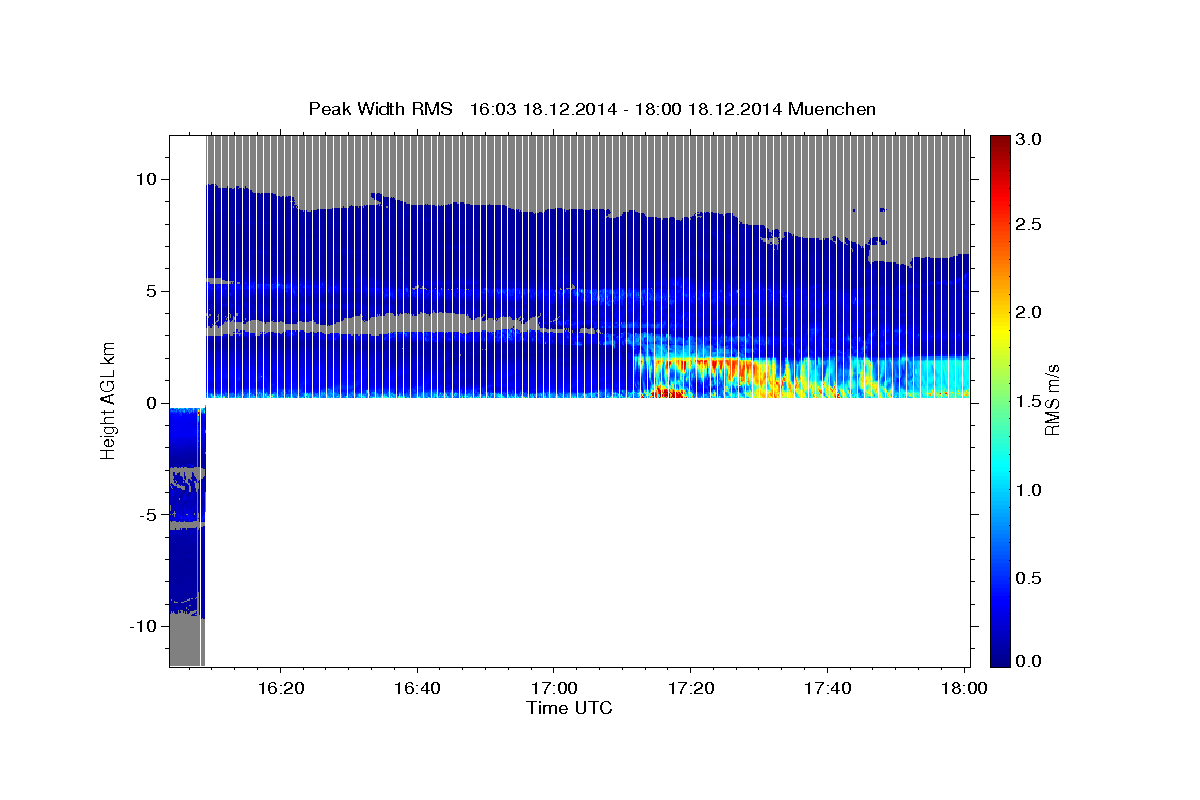Click the height tick label -10
1200x800 pixels.
145,626
